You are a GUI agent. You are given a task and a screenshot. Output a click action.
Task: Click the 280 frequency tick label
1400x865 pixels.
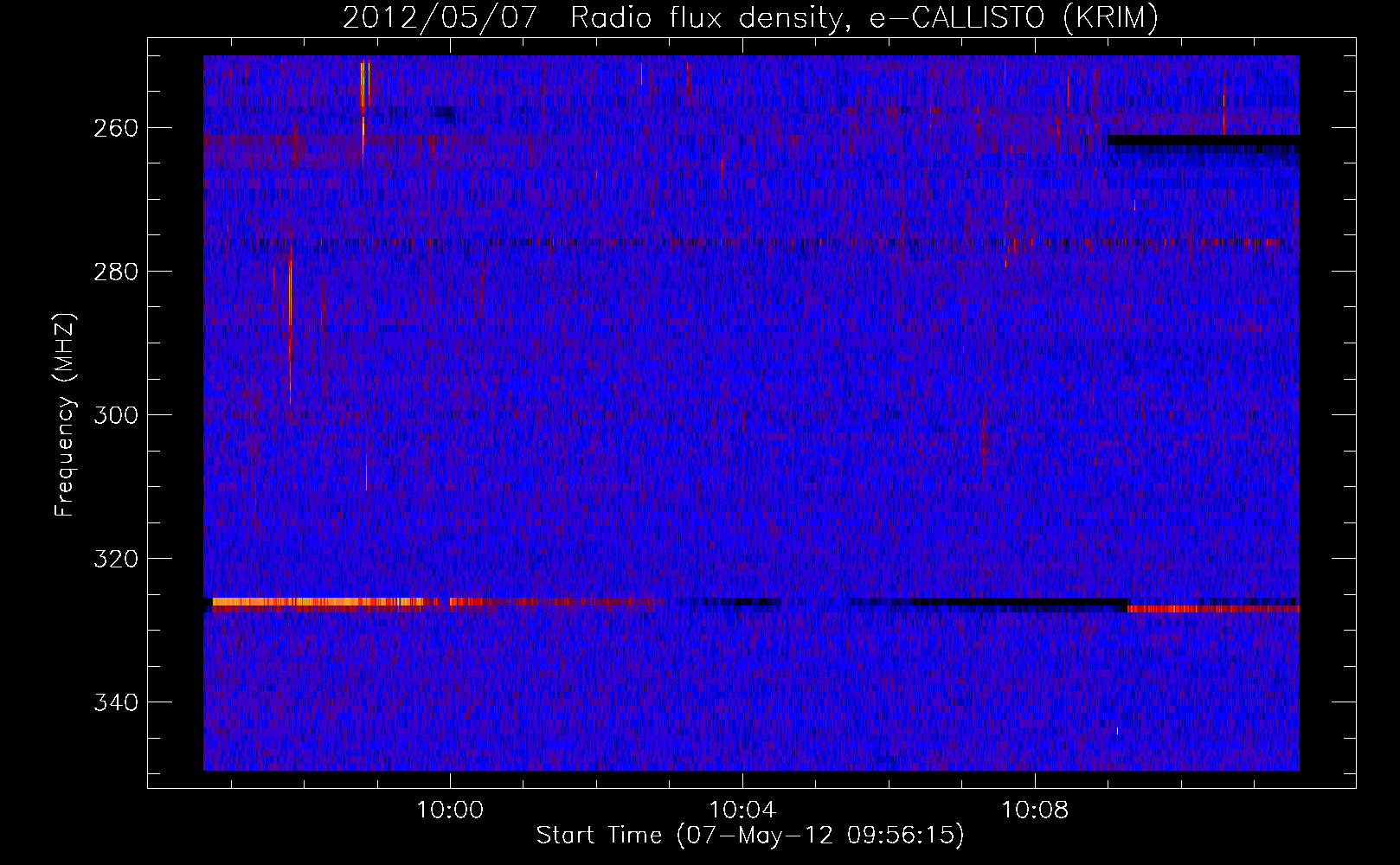pos(116,272)
